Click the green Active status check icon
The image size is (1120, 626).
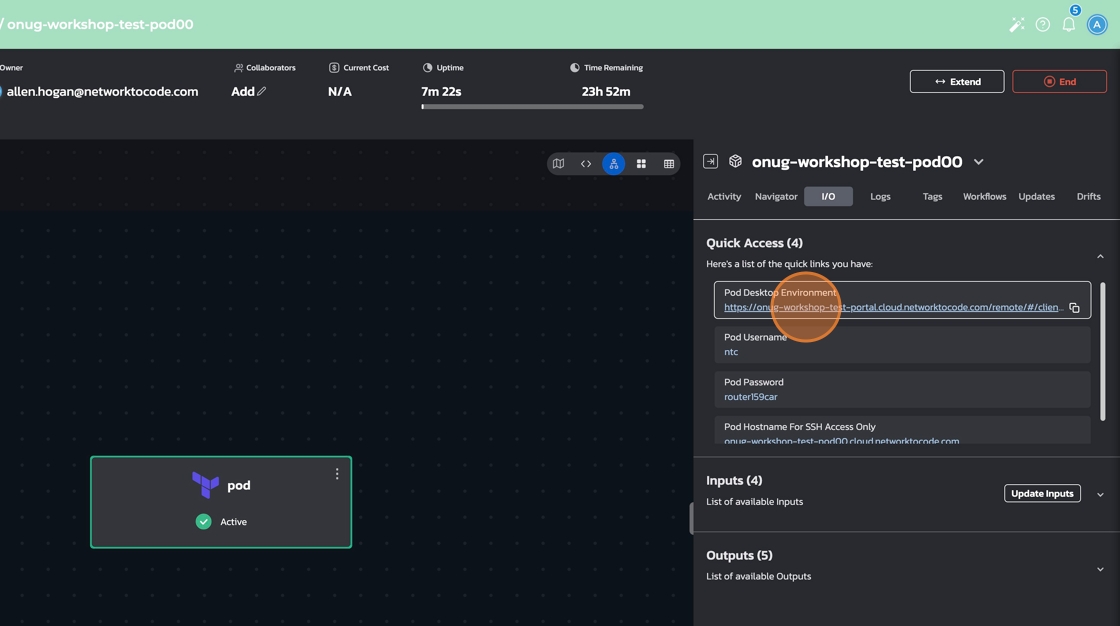(x=204, y=522)
